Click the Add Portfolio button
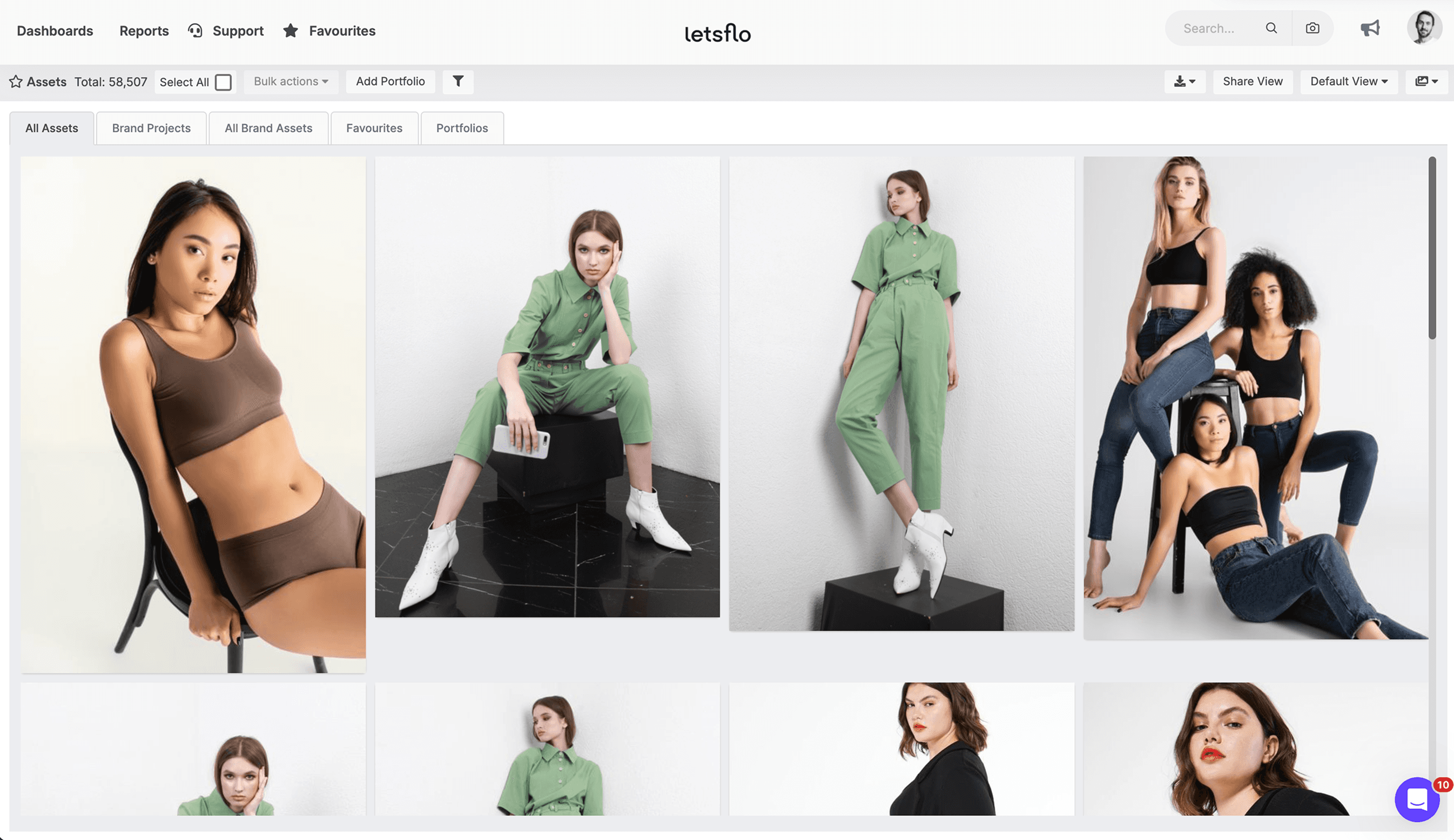Viewport: 1454px width, 840px height. coord(390,82)
